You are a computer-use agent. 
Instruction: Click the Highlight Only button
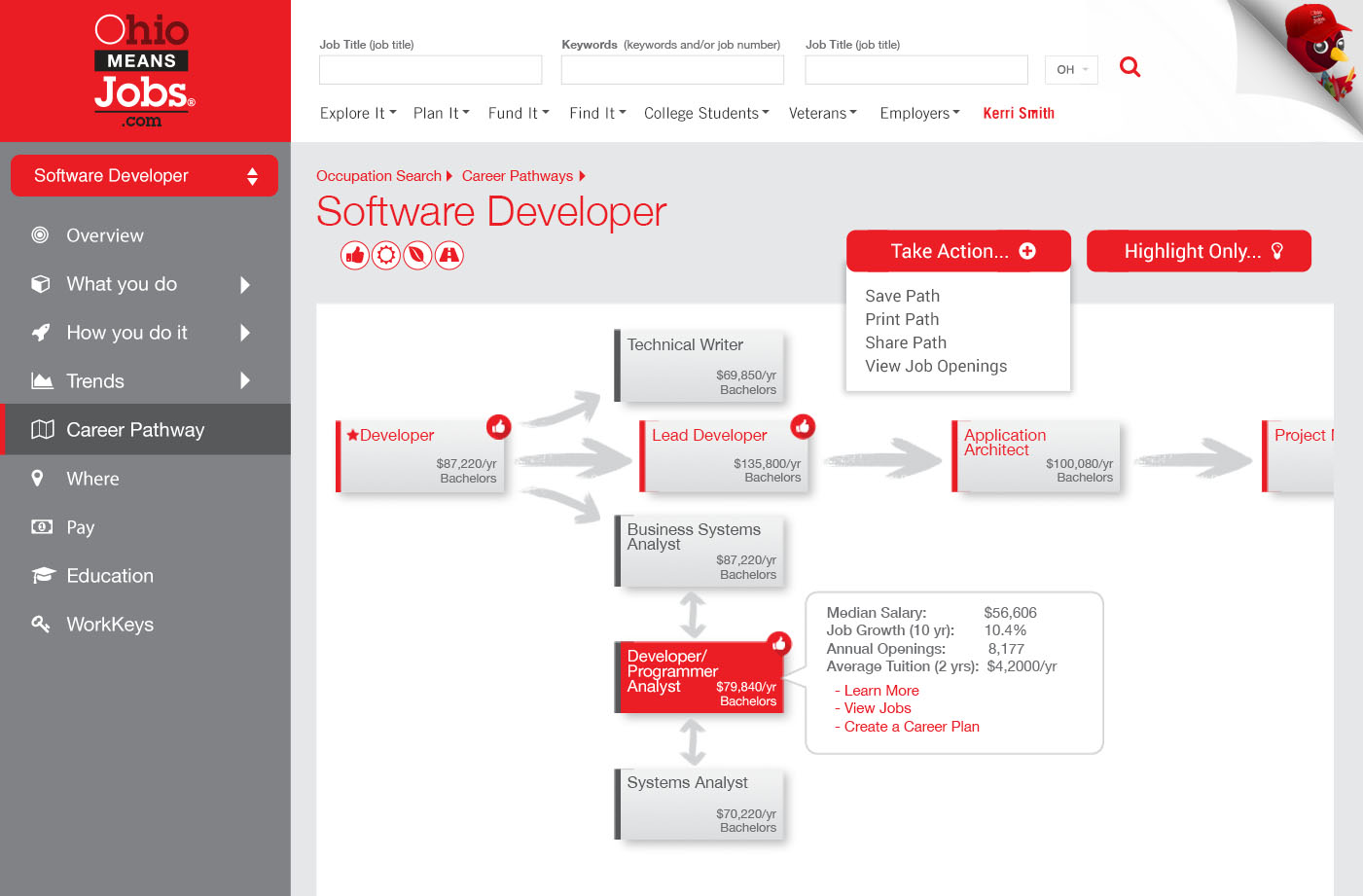[x=1199, y=251]
